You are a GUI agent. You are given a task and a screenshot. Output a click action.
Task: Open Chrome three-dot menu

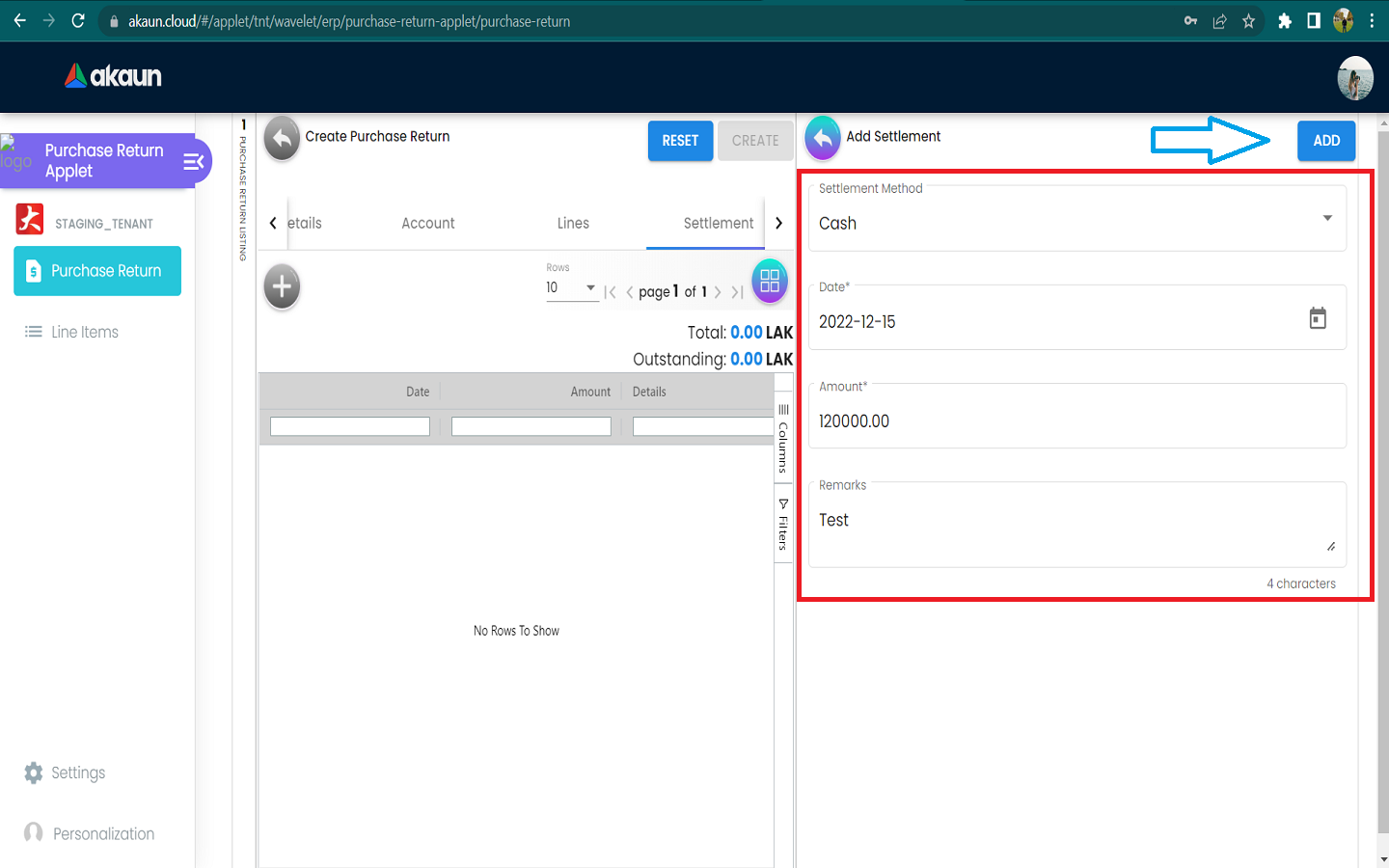point(1372,20)
